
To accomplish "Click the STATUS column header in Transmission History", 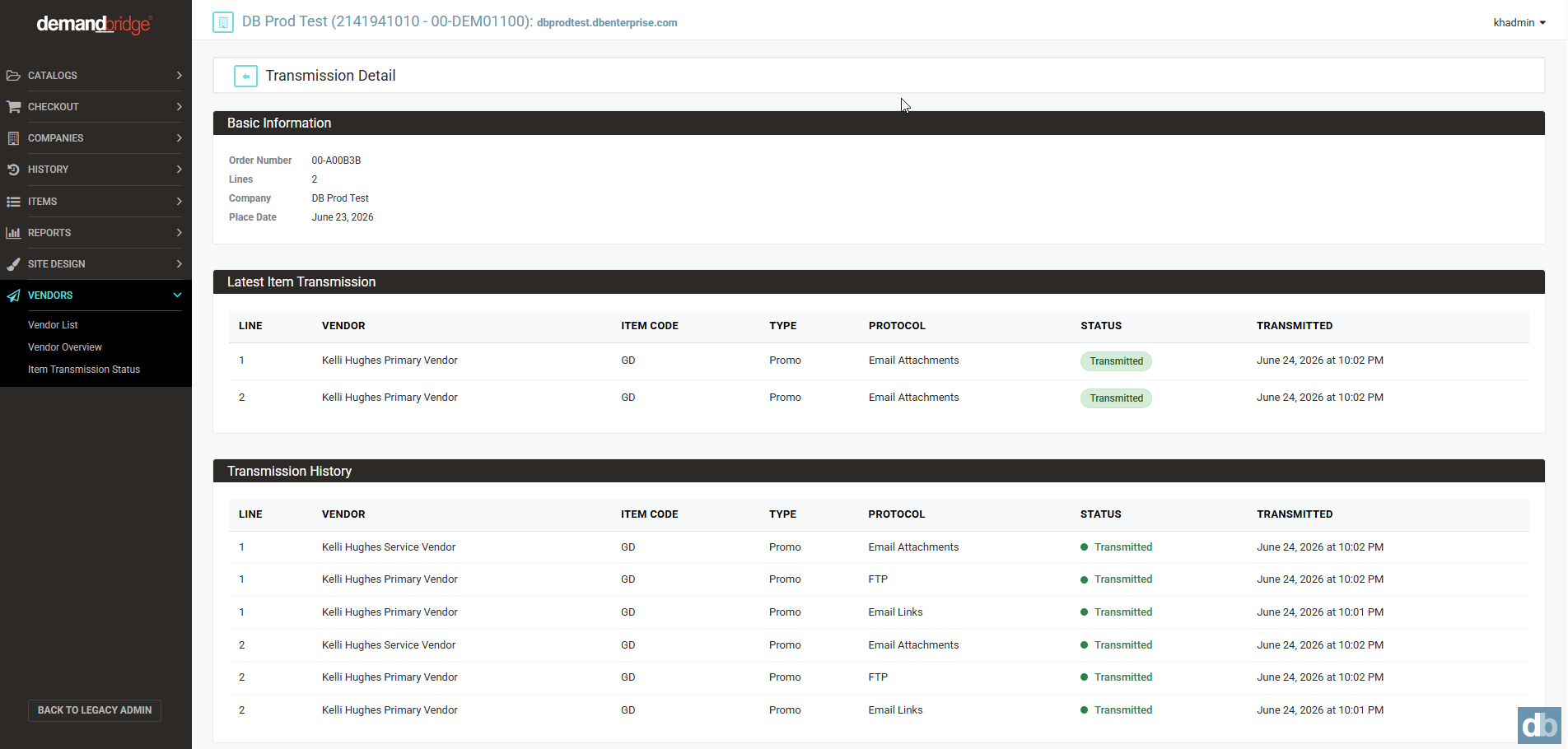I will [1101, 514].
